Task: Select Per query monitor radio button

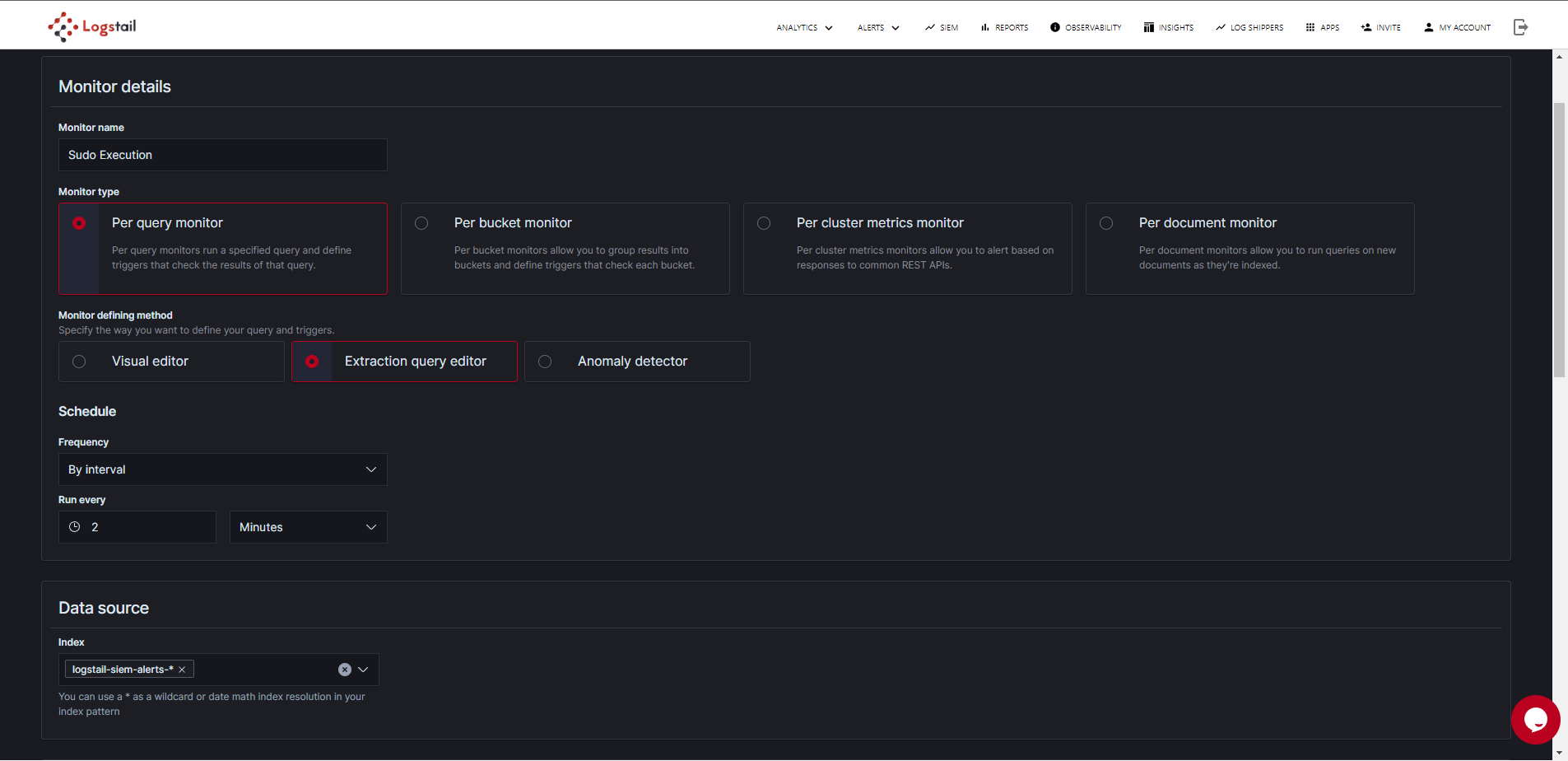Action: pos(79,223)
